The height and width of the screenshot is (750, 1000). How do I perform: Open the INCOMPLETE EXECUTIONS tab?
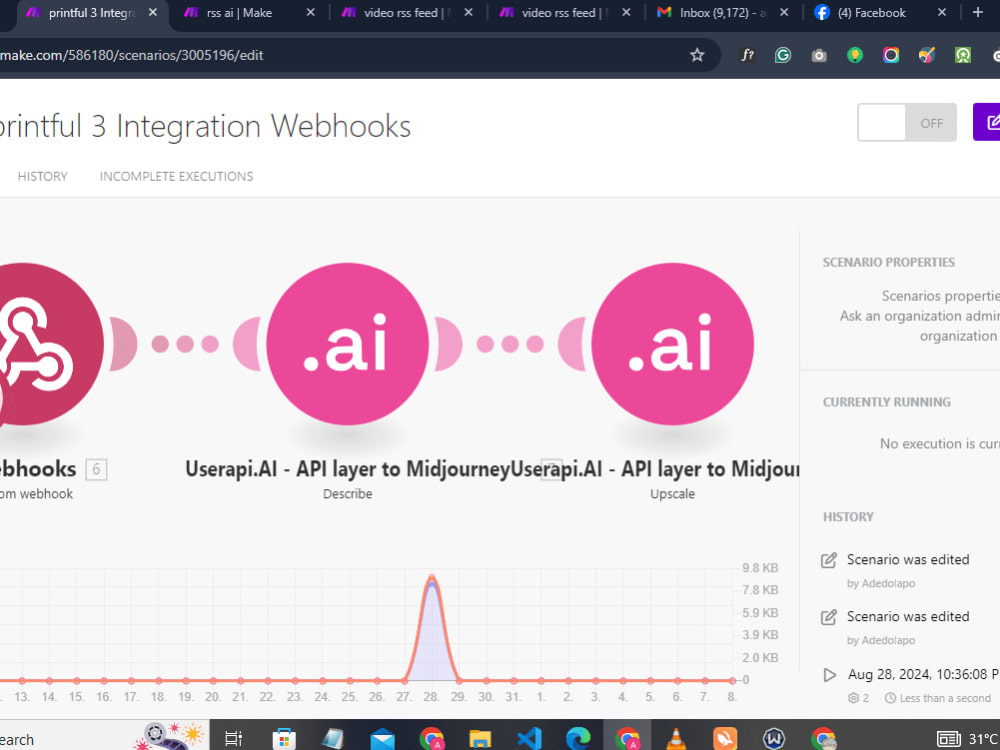click(176, 177)
